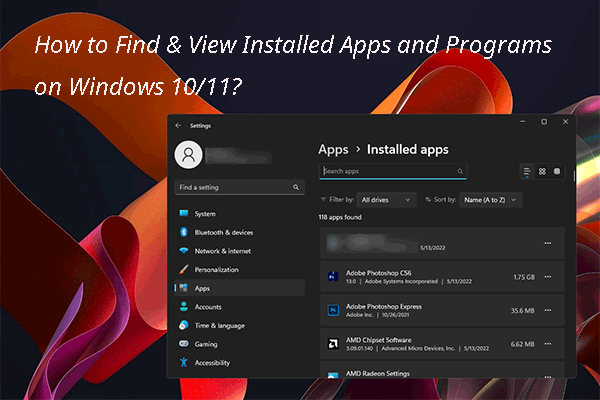Click the back arrow in Settings
The height and width of the screenshot is (400, 600).
point(178,125)
